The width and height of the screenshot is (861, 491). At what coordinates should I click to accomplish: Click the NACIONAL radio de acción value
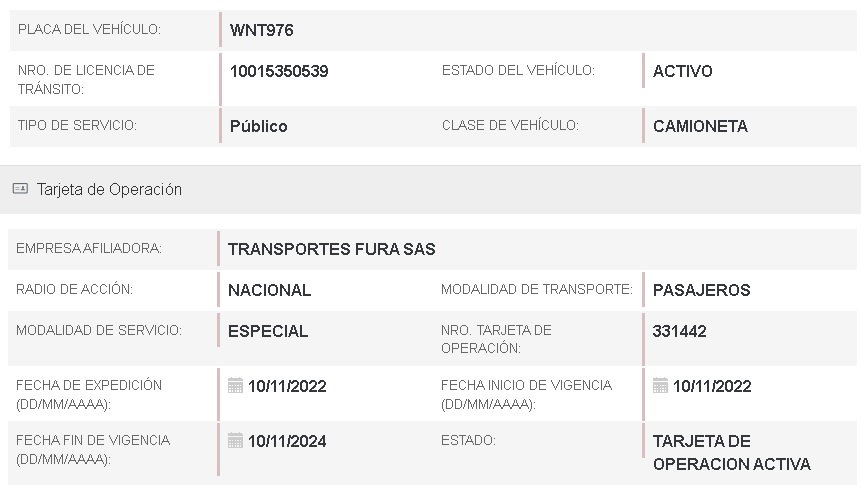click(269, 290)
